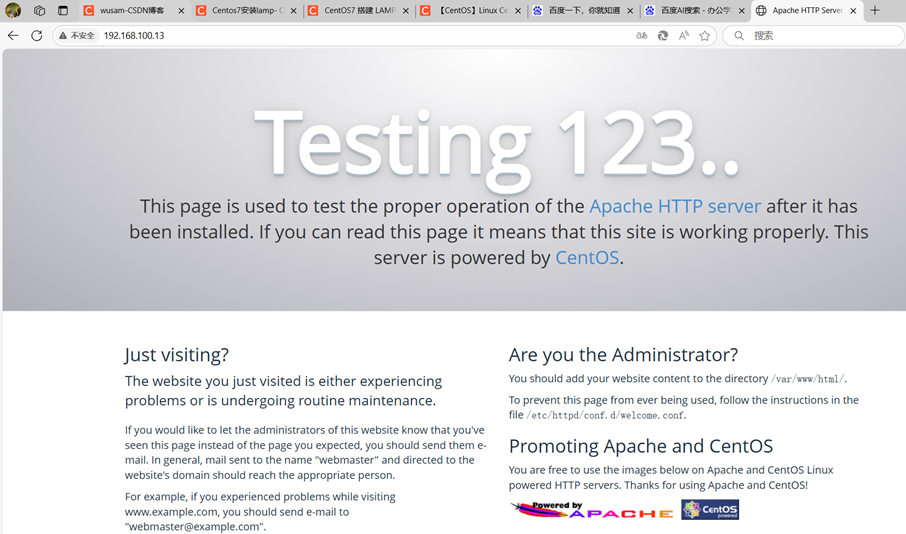Switch to 【CentOS】Linux tab
This screenshot has width=906, height=534.
[471, 10]
